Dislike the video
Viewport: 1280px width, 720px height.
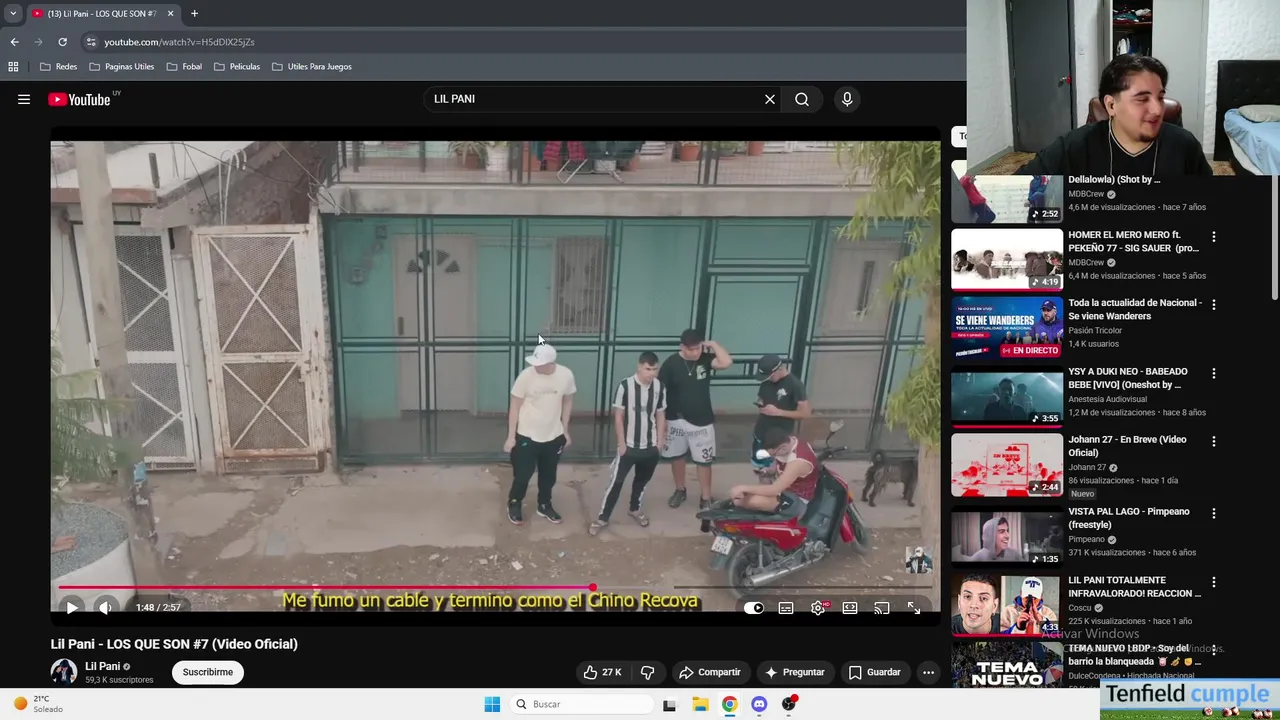click(647, 672)
